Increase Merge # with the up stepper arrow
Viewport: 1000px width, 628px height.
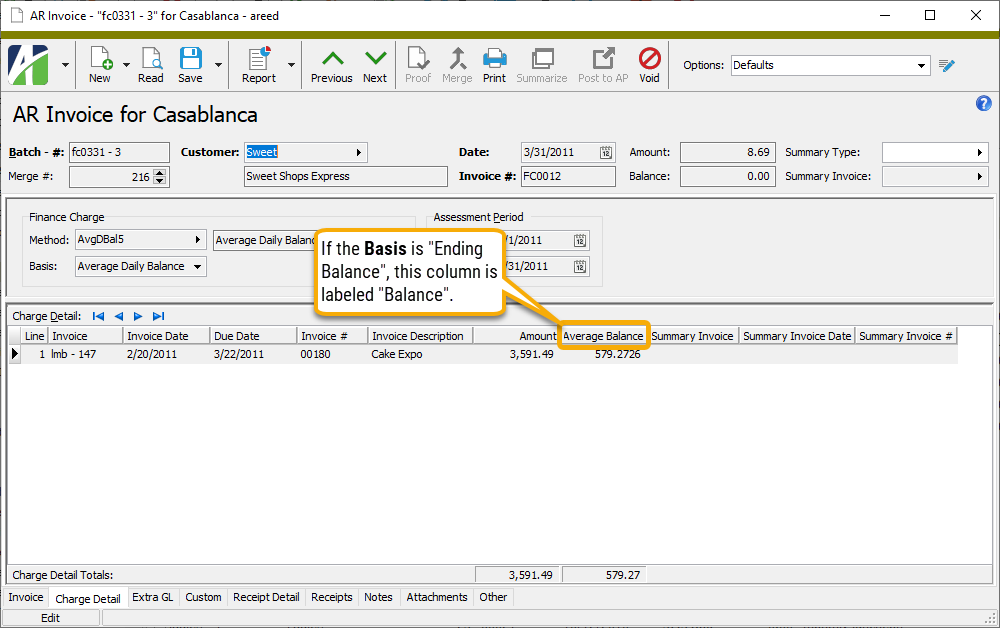159,171
